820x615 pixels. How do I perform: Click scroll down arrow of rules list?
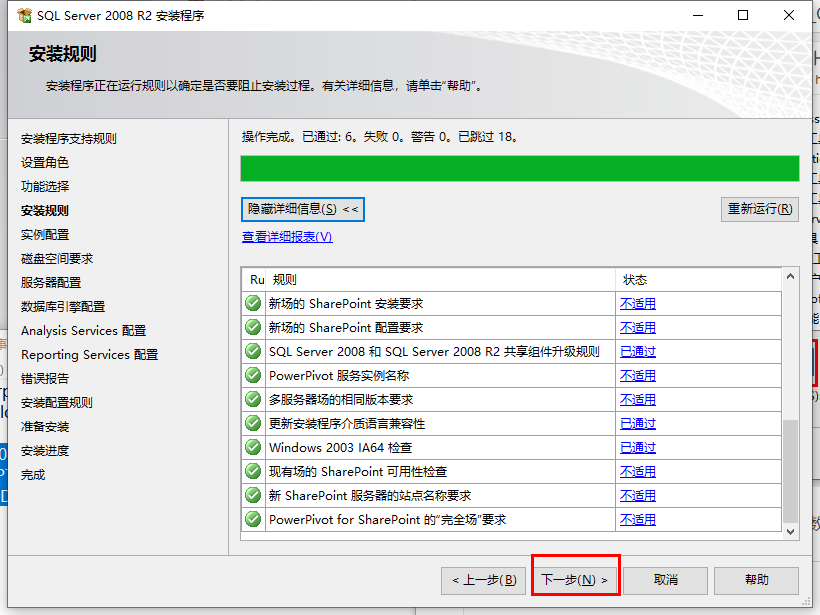[x=790, y=532]
